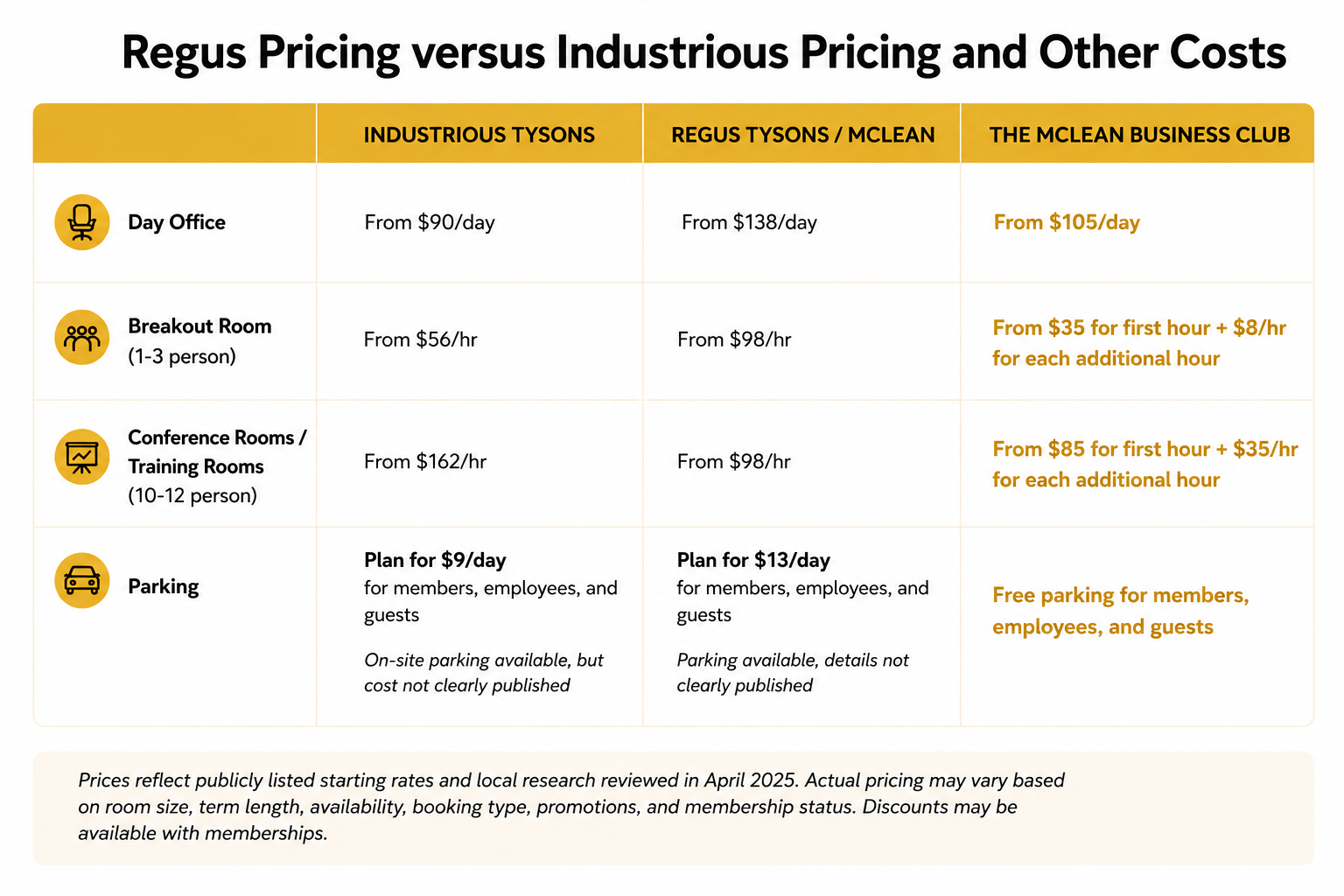Click the Regus From $138/day cell
Viewport: 1344px width, 896px height.
tap(749, 222)
